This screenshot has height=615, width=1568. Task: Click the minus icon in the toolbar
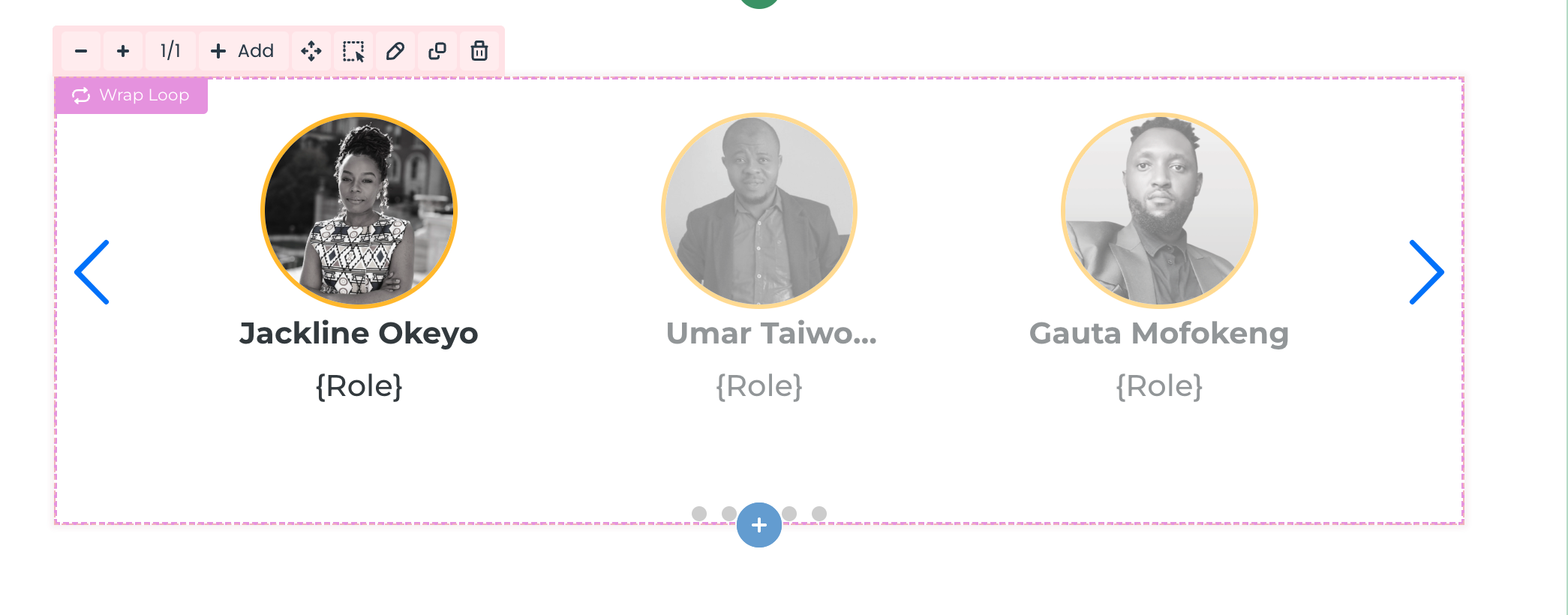[81, 51]
